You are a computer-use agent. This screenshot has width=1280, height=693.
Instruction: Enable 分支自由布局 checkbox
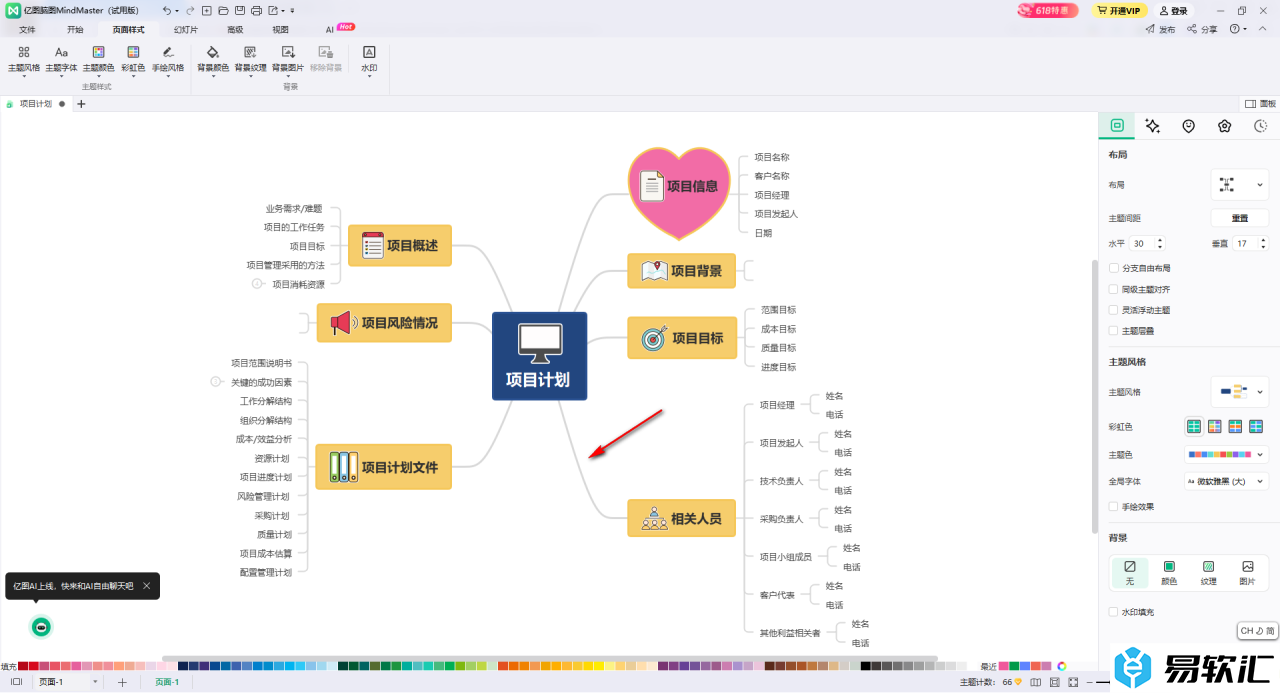pos(1114,268)
